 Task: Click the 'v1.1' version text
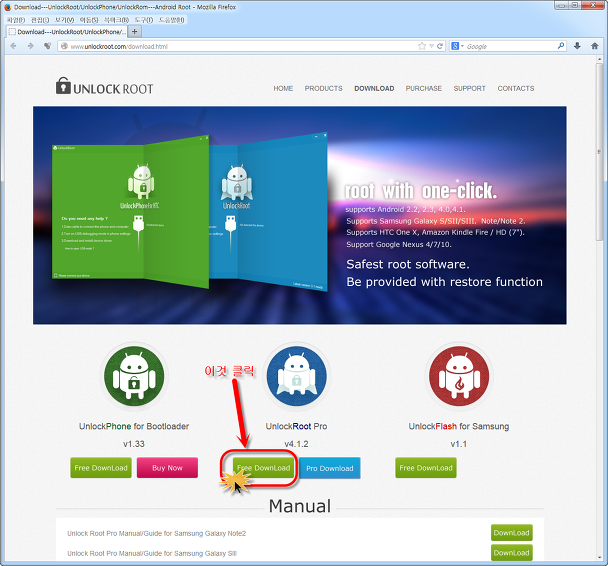point(459,444)
